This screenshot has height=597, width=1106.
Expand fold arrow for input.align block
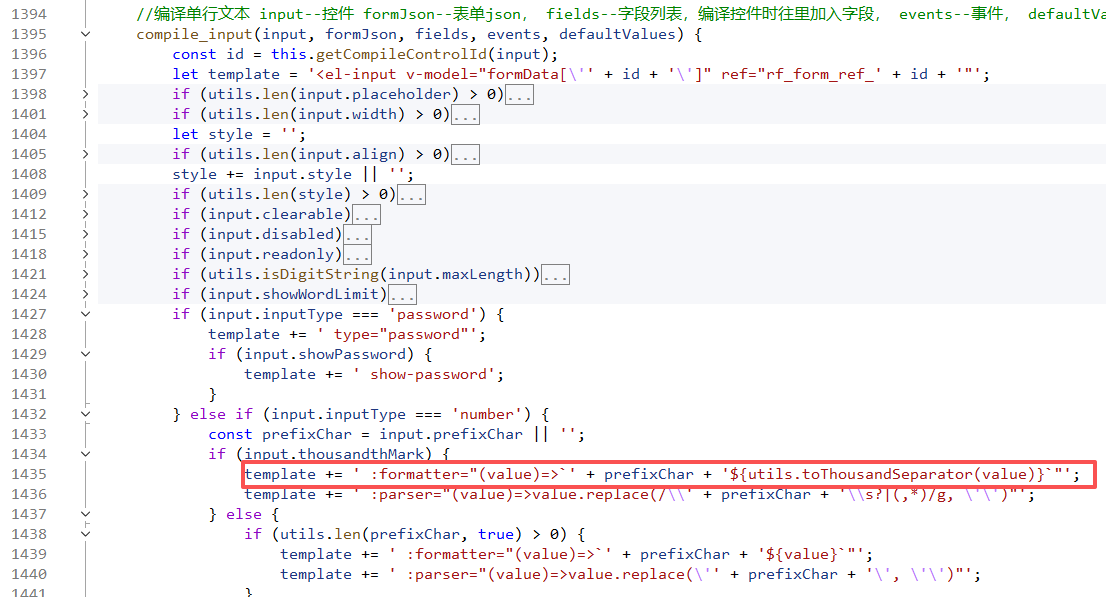85,154
